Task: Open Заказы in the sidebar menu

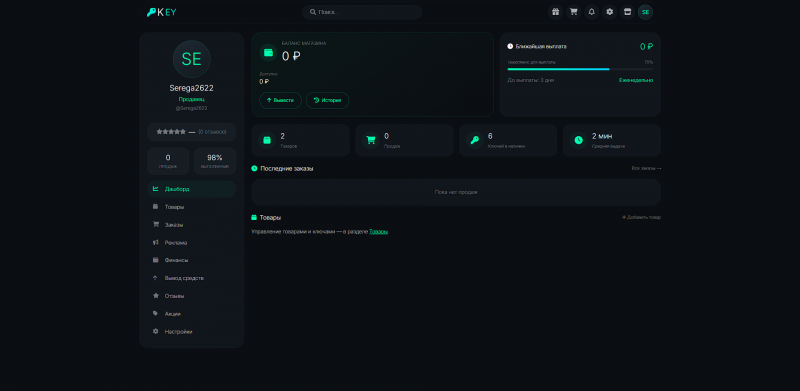Action: click(191, 225)
